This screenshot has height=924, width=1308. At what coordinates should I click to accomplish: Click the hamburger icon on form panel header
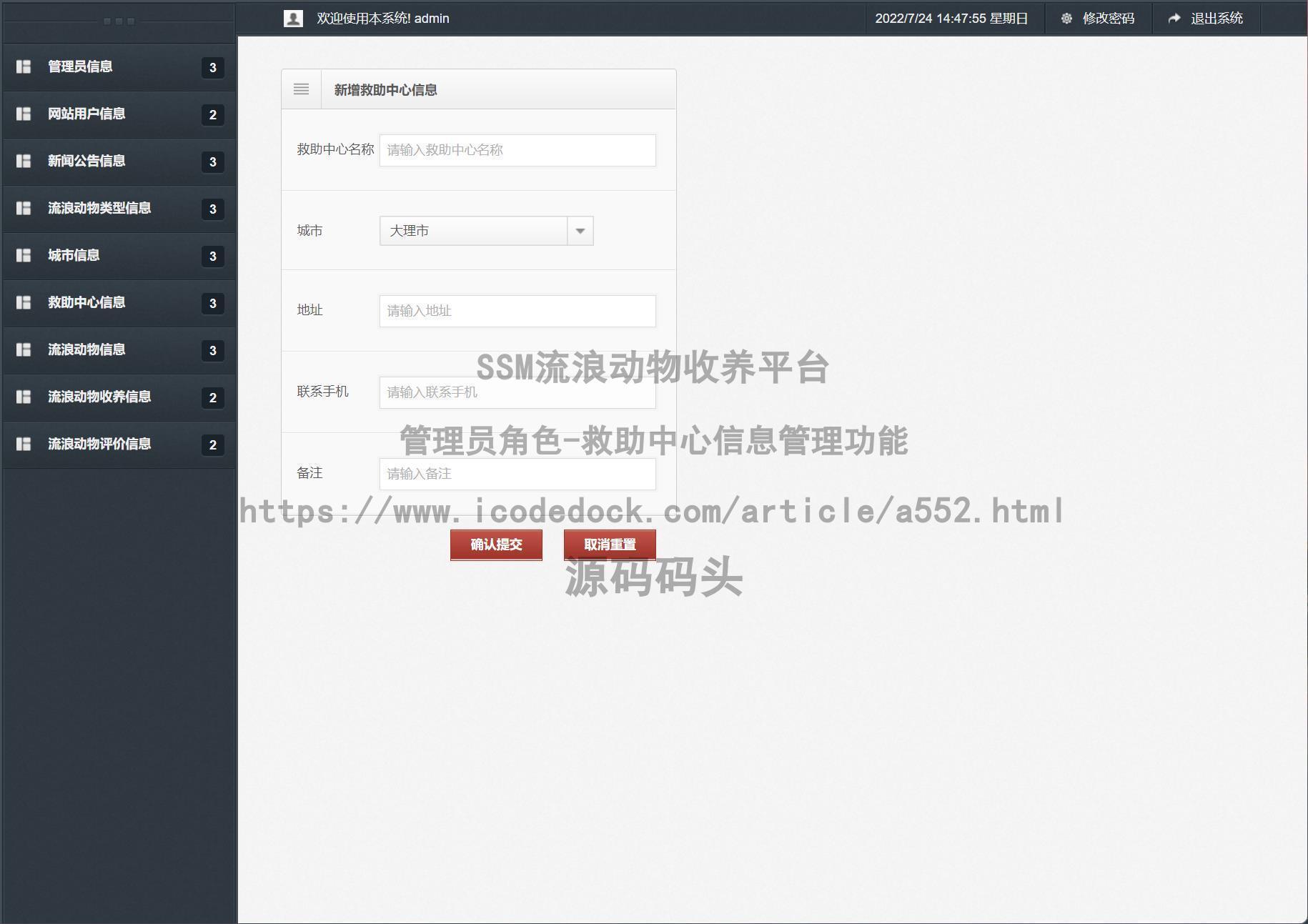click(x=301, y=89)
